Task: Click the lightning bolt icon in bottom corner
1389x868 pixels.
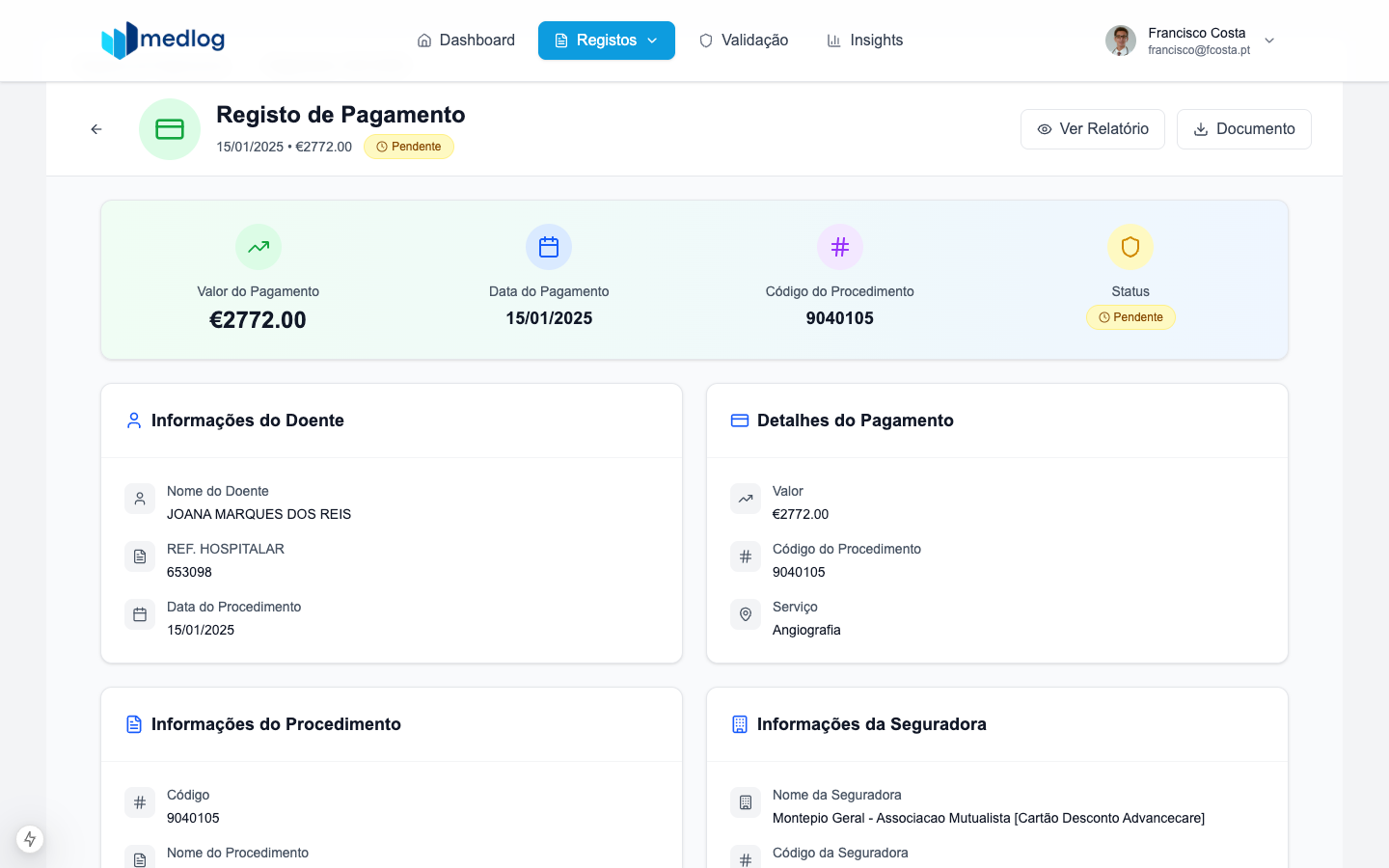Action: click(x=30, y=839)
